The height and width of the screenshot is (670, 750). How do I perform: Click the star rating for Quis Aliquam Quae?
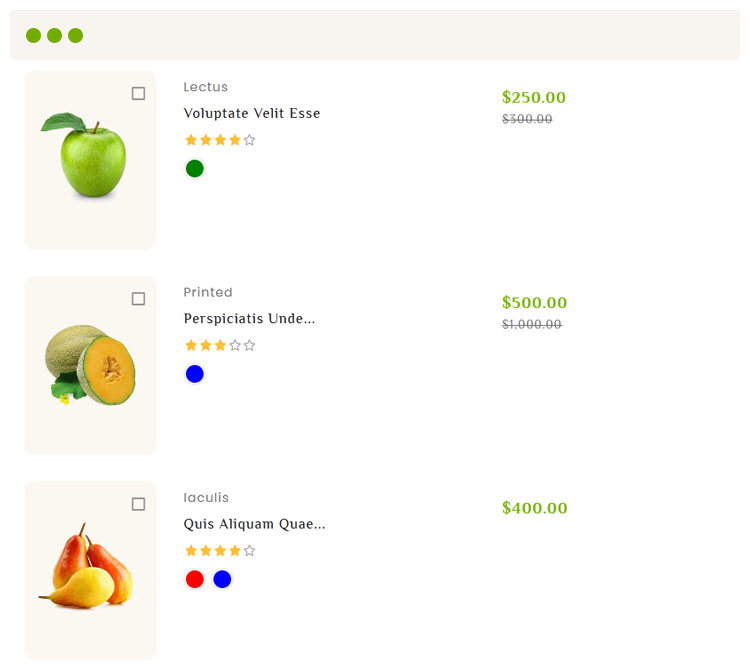point(220,551)
